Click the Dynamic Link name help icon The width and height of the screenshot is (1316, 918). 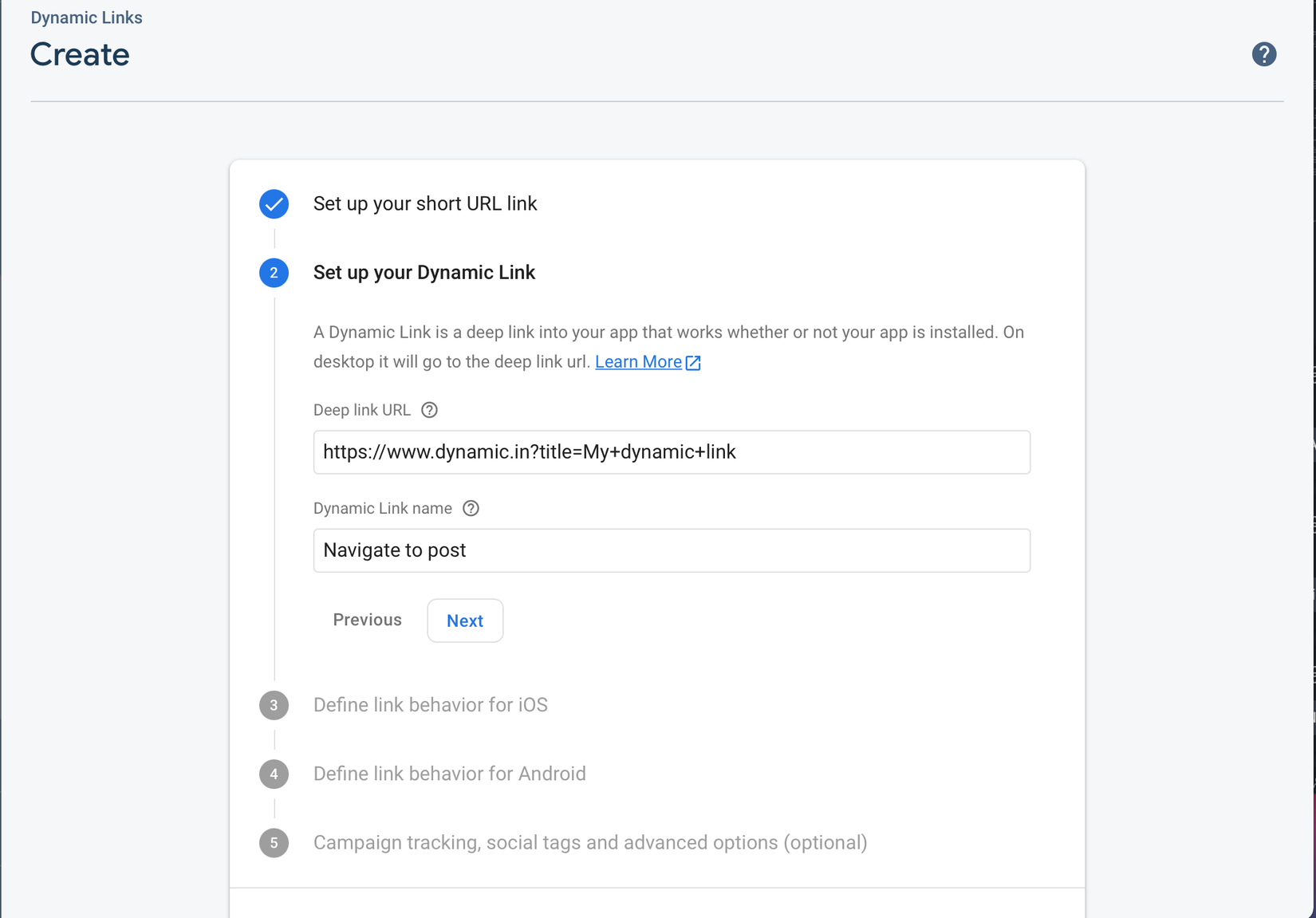[x=471, y=509]
